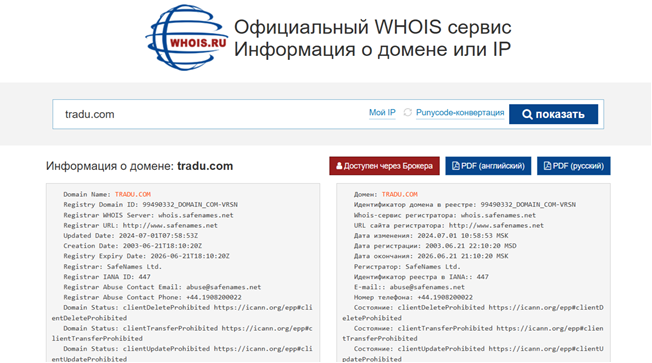
Task: Click Доступен через Брокера button
Action: 384,166
